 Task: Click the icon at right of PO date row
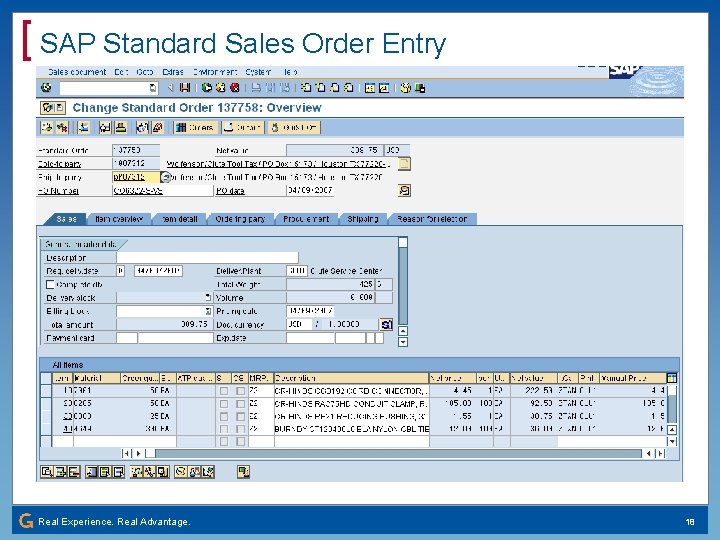pos(404,190)
